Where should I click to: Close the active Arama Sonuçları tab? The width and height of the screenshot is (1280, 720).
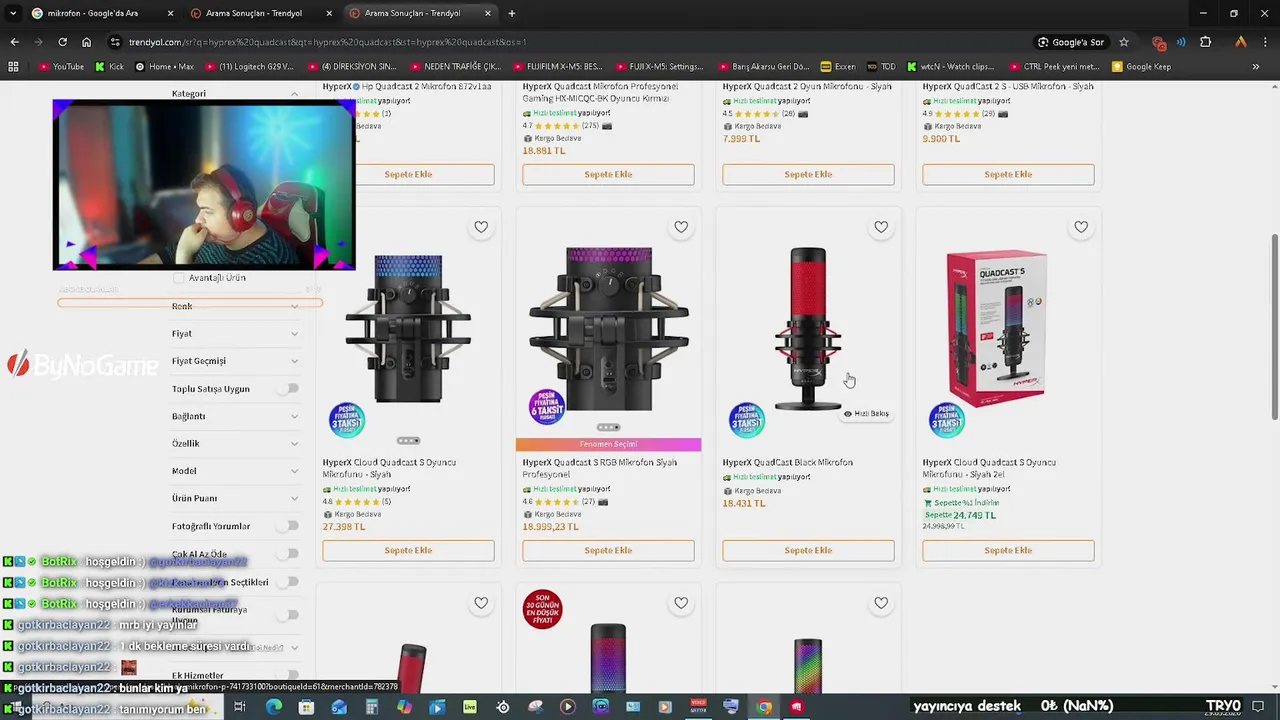click(x=488, y=13)
